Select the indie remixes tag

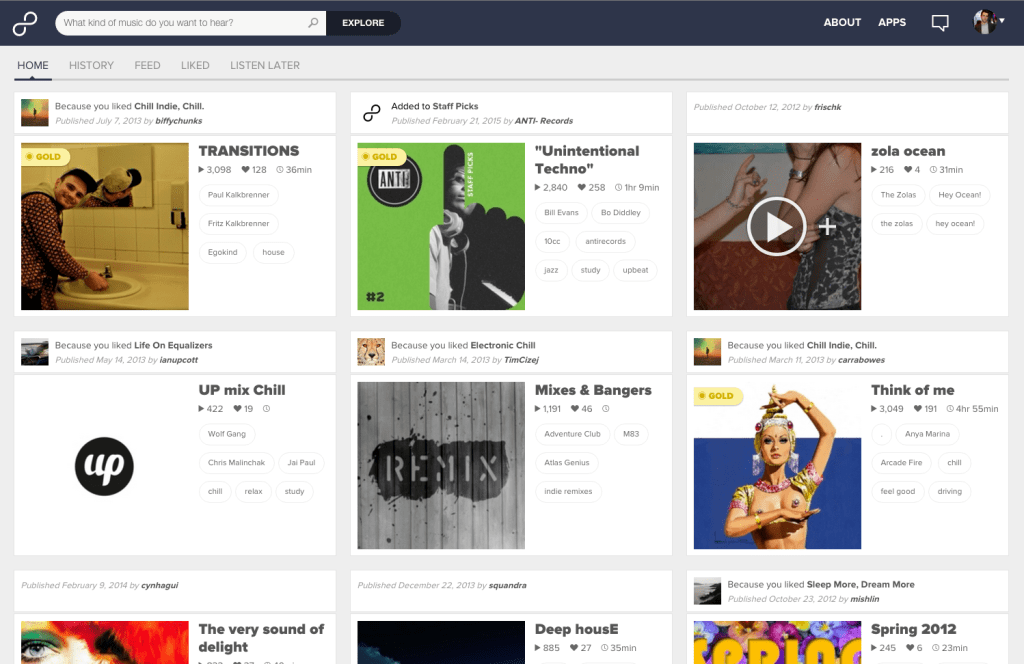pyautogui.click(x=568, y=491)
